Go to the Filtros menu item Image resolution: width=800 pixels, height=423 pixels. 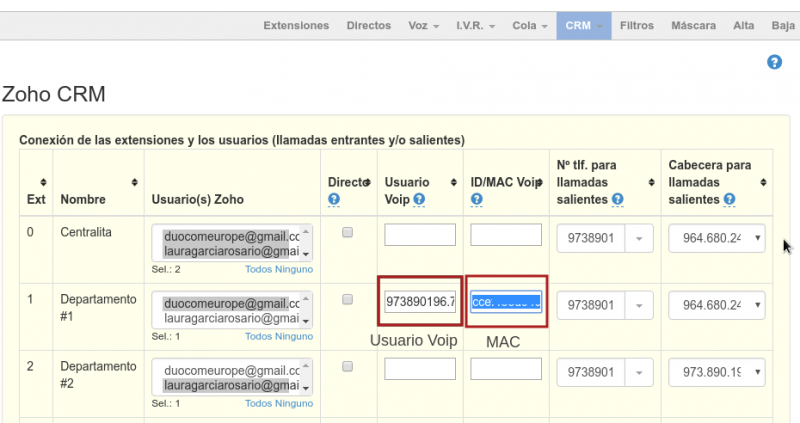[x=637, y=25]
